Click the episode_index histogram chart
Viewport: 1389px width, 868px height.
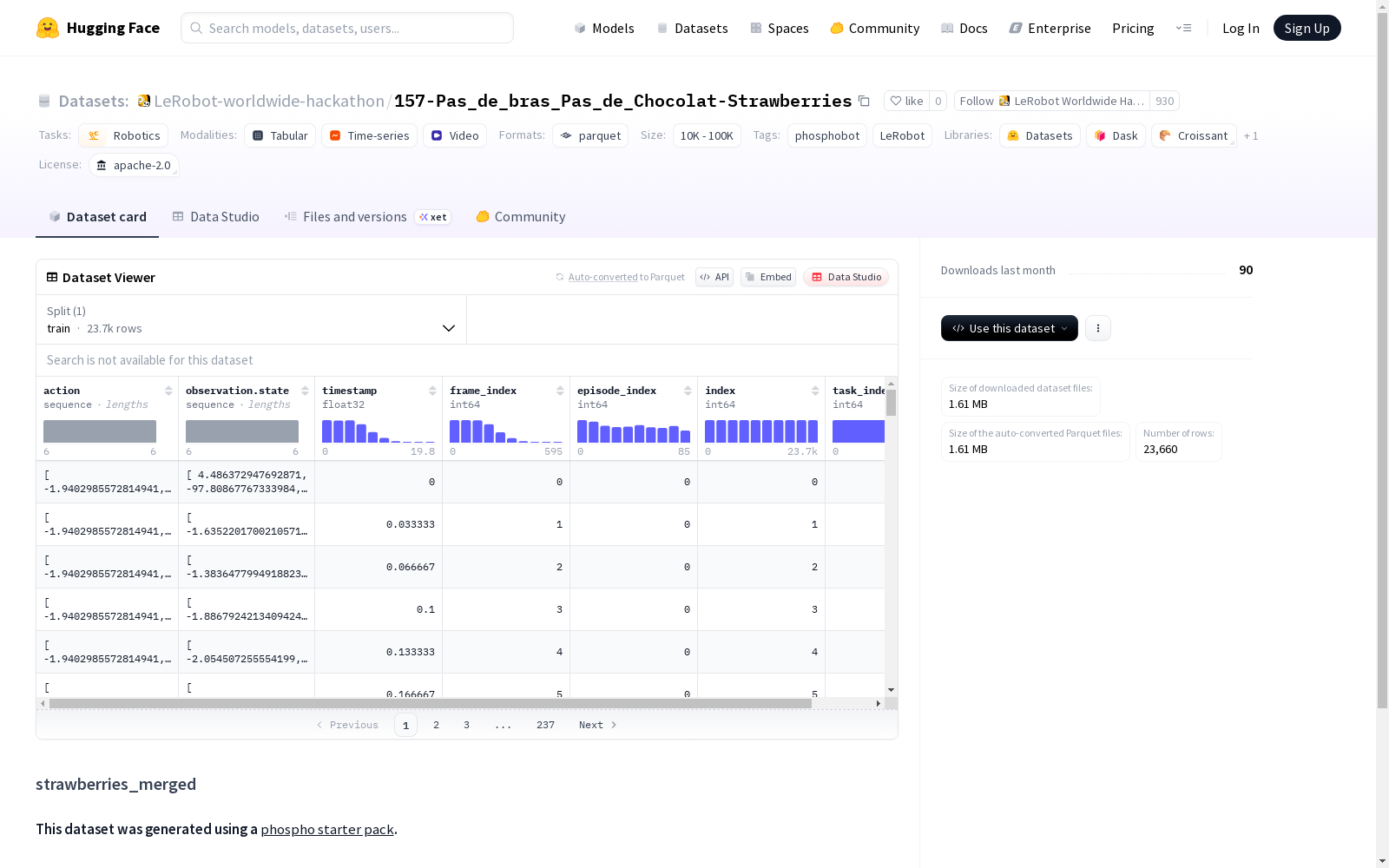(x=633, y=431)
